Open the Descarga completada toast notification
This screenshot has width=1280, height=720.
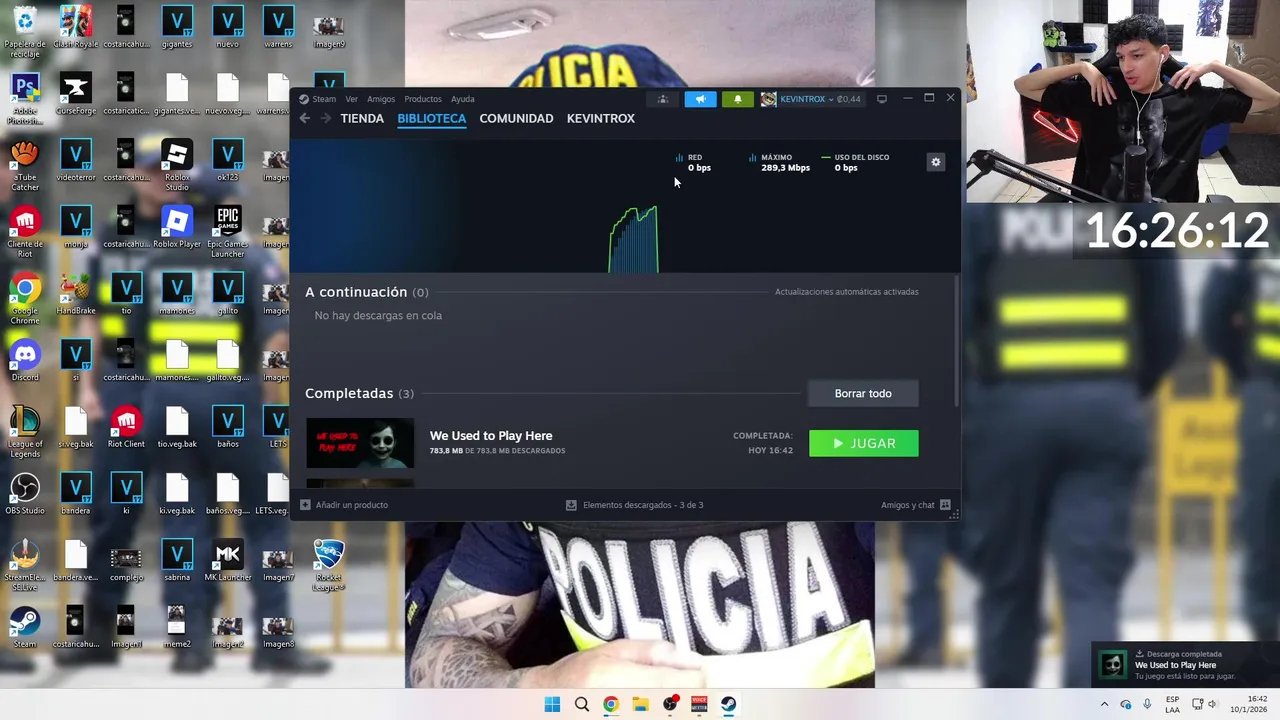pyautogui.click(x=1185, y=665)
